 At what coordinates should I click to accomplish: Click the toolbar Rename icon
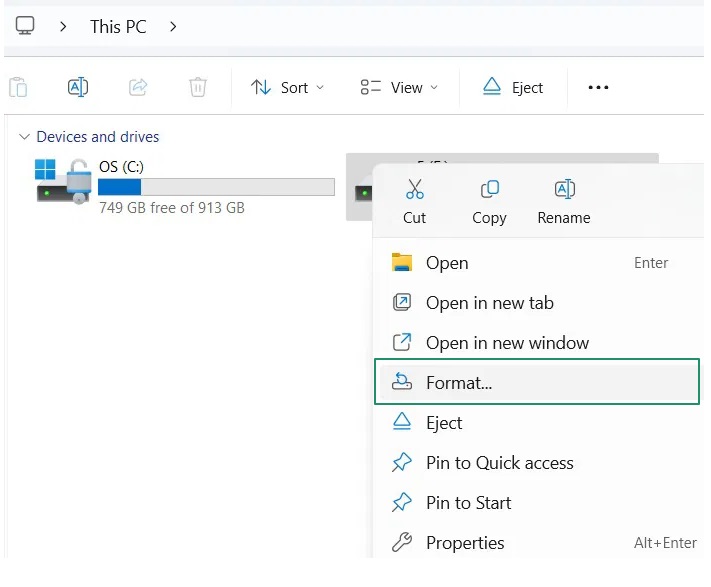click(x=78, y=87)
